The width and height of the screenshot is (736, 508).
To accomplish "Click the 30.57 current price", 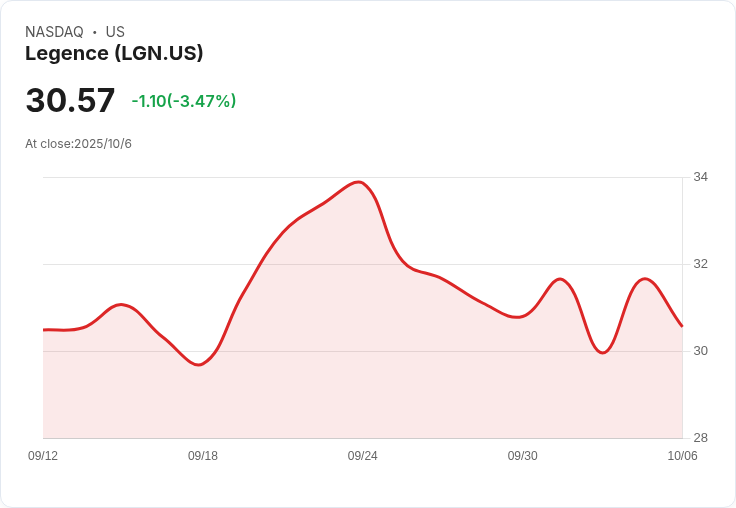I will click(70, 101).
